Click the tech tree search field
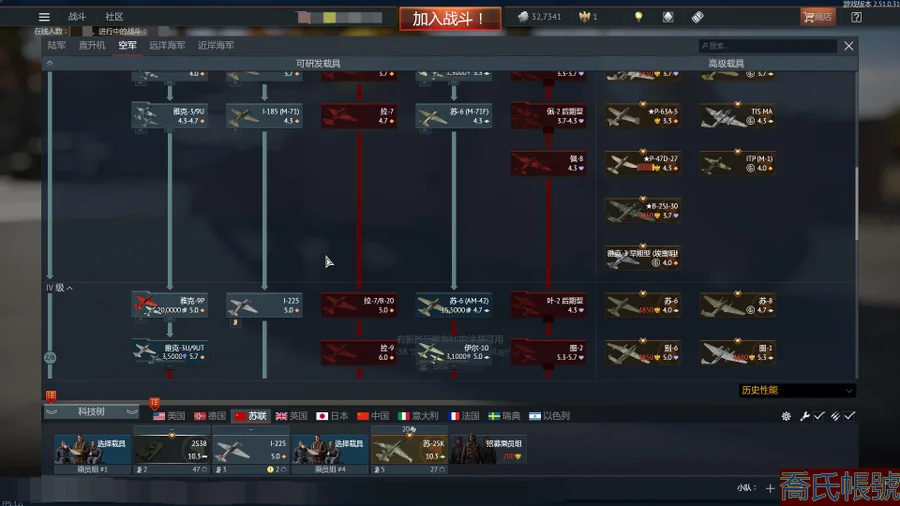This screenshot has height=506, width=900. (768, 46)
